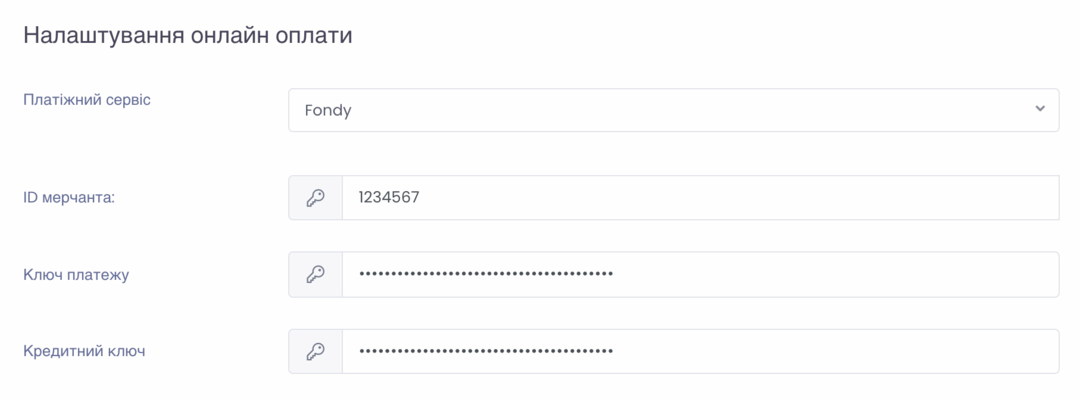Open the Fondy payment service selector
Screen dimensions: 1080x399
click(x=674, y=110)
